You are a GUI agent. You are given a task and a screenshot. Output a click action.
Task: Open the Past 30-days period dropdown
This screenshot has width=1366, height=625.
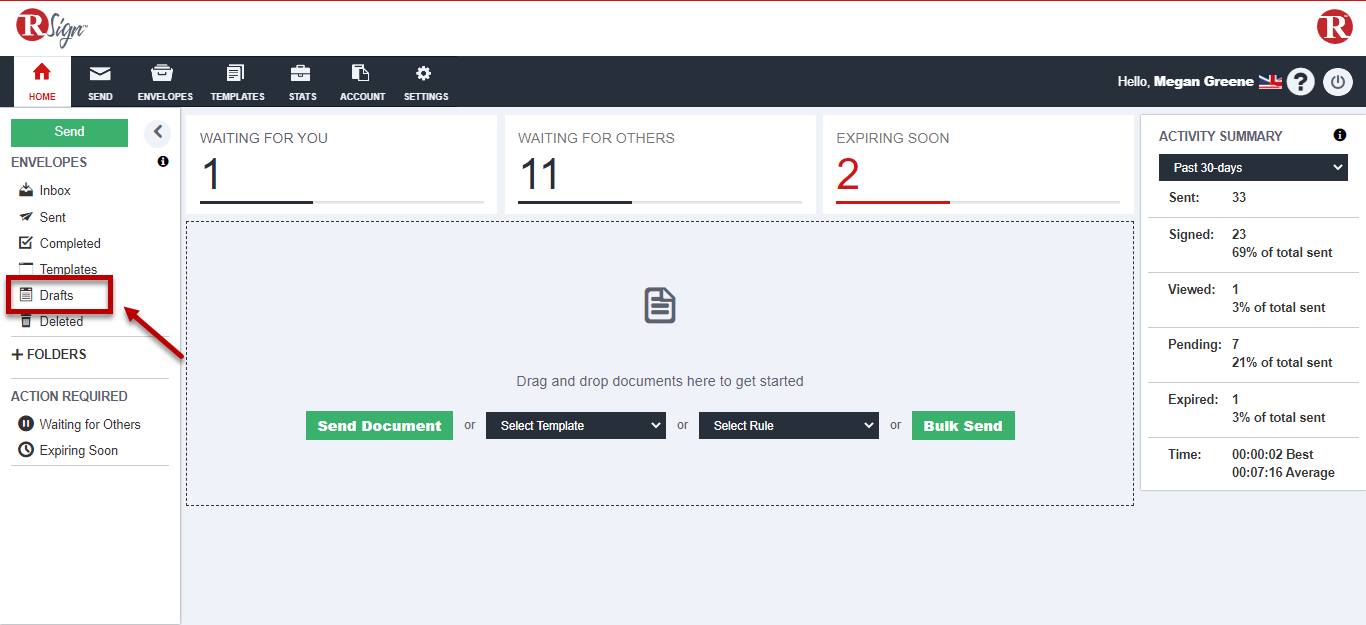click(1254, 168)
